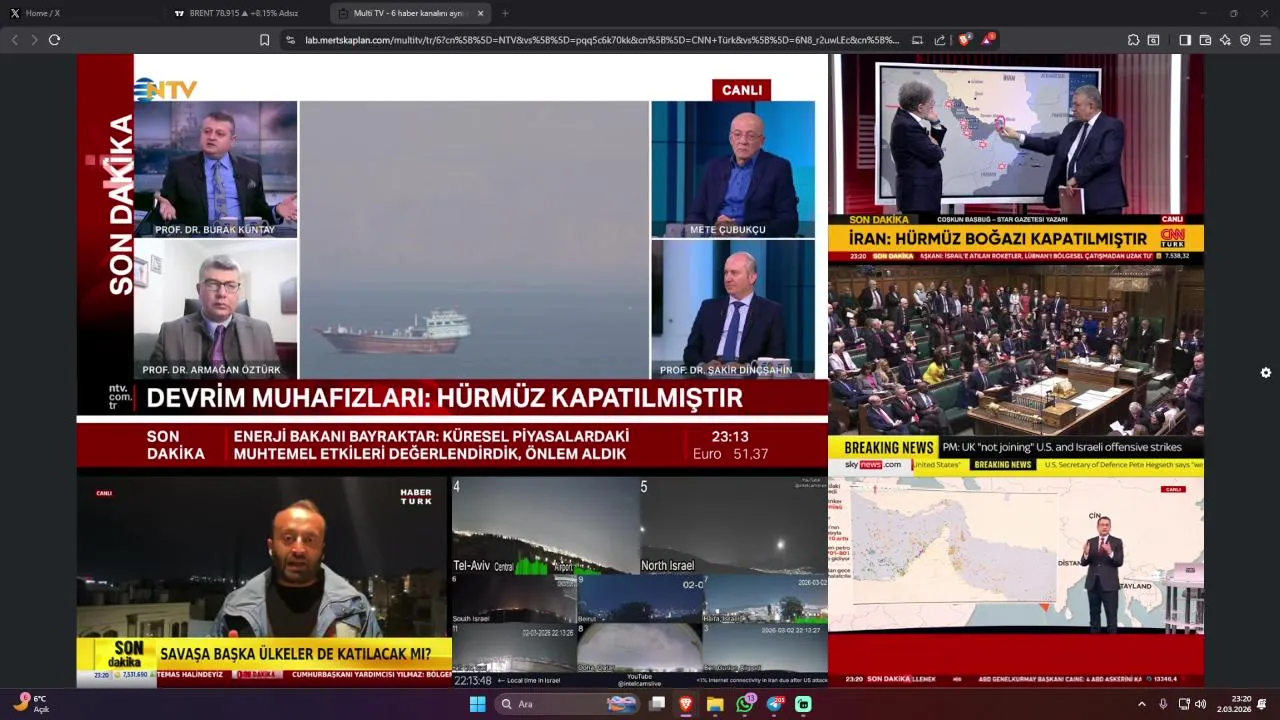
Task: Open the browser hamburger main menu
Action: point(1265,40)
